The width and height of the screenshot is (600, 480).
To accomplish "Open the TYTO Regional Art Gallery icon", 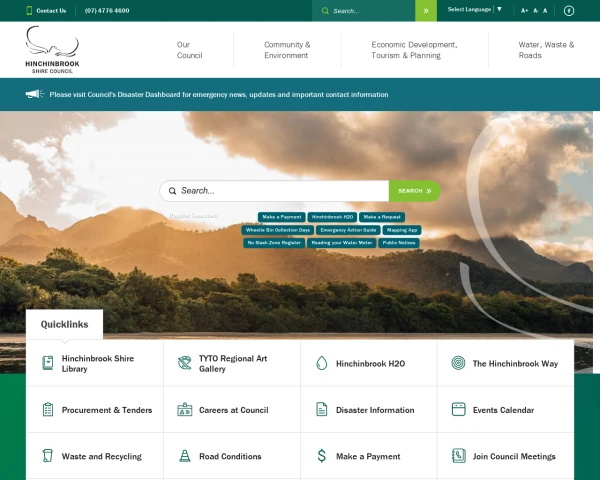I will pyautogui.click(x=184, y=363).
